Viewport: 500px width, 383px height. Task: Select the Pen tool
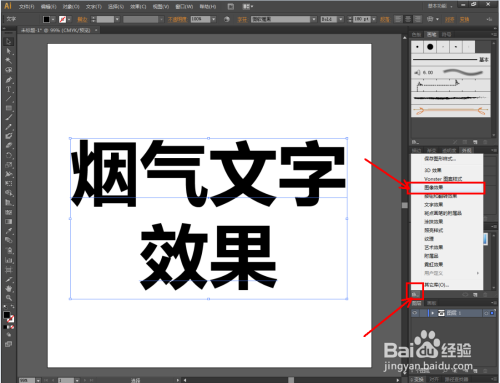pyautogui.click(x=9, y=80)
